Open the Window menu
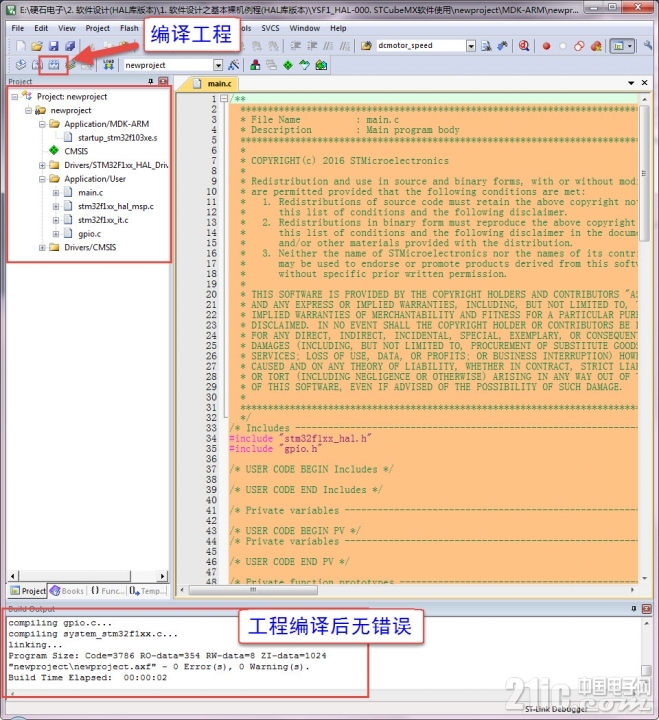Screen dimensions: 659x720 pyautogui.click(x=304, y=28)
